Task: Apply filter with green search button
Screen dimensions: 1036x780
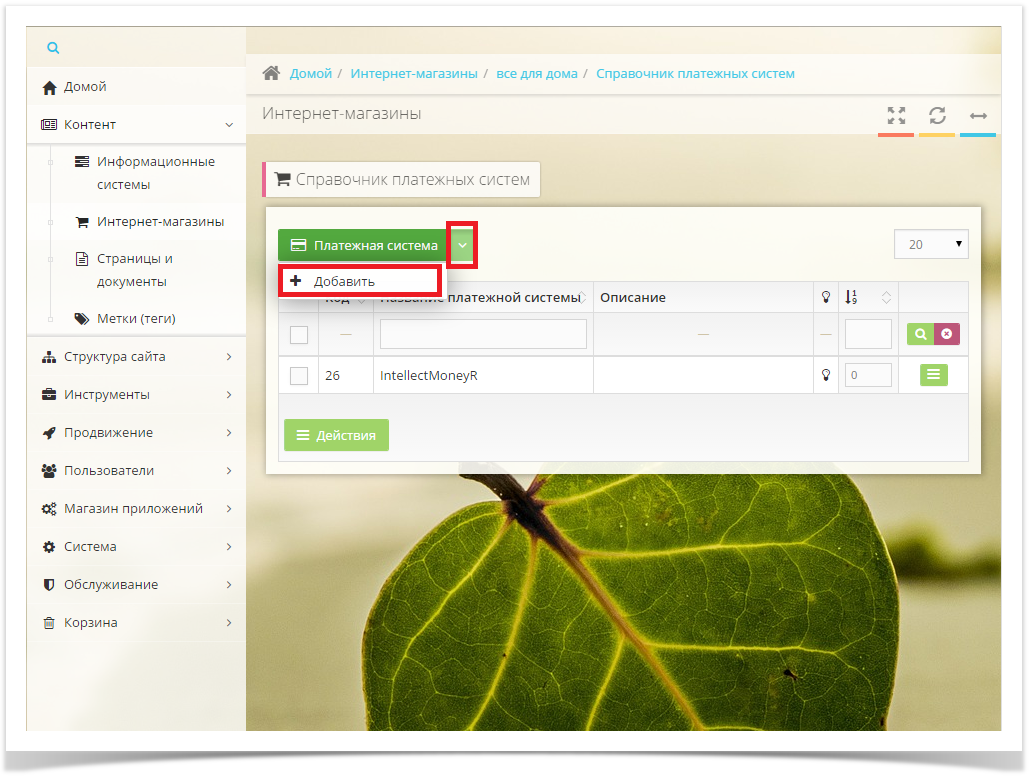Action: pyautogui.click(x=920, y=334)
